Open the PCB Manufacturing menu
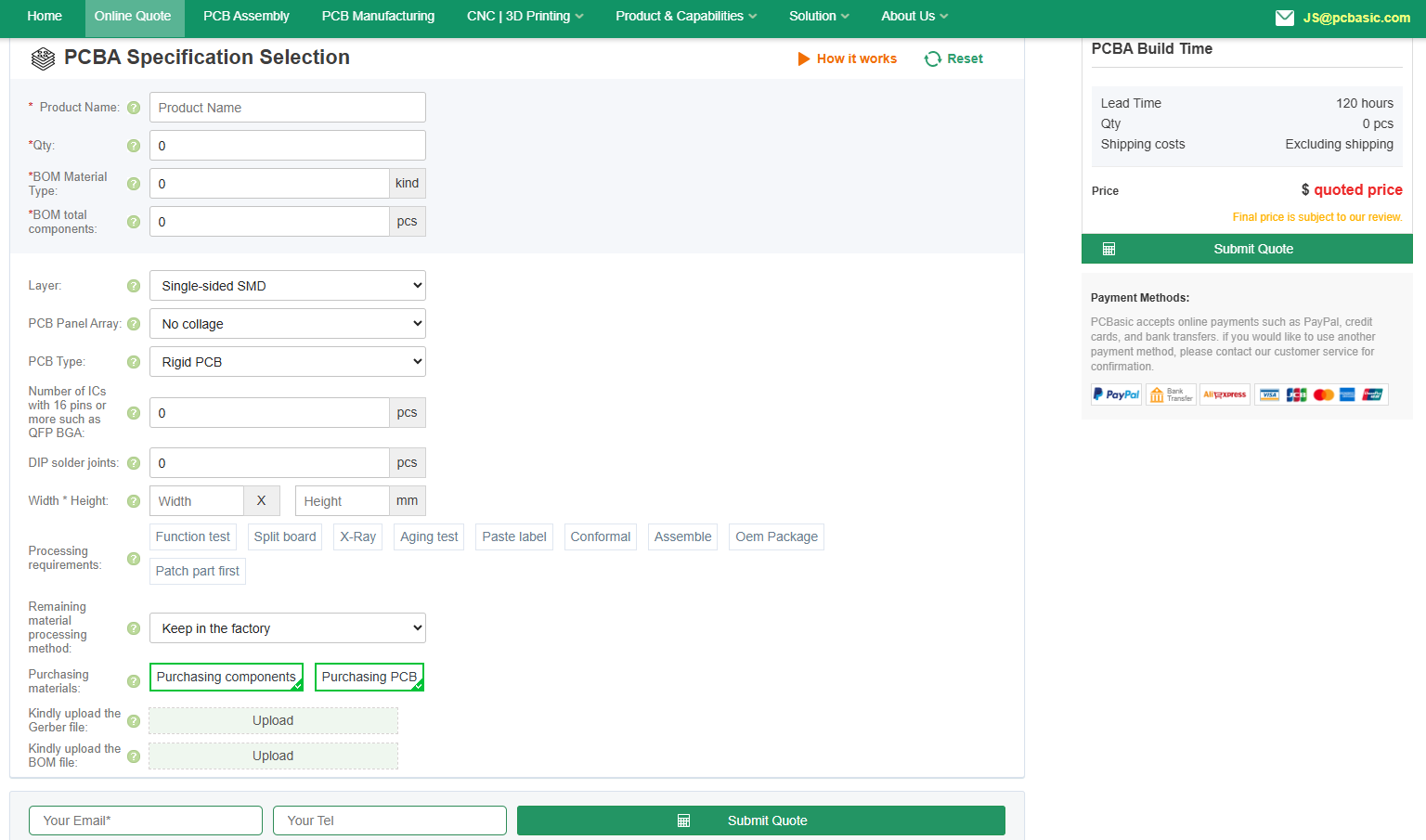Image resolution: width=1426 pixels, height=840 pixels. [378, 16]
